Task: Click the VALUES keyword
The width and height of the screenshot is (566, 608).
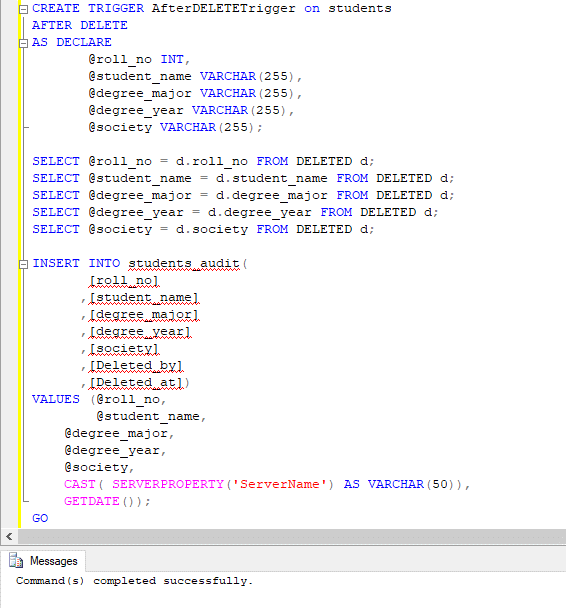Action: tap(56, 399)
